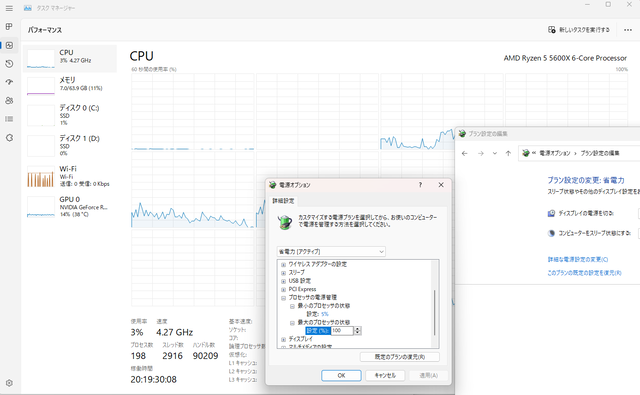Viewport: 640px width, 395px height.
Task: Open the Services page icon in sidebar
Action: (x=9, y=138)
